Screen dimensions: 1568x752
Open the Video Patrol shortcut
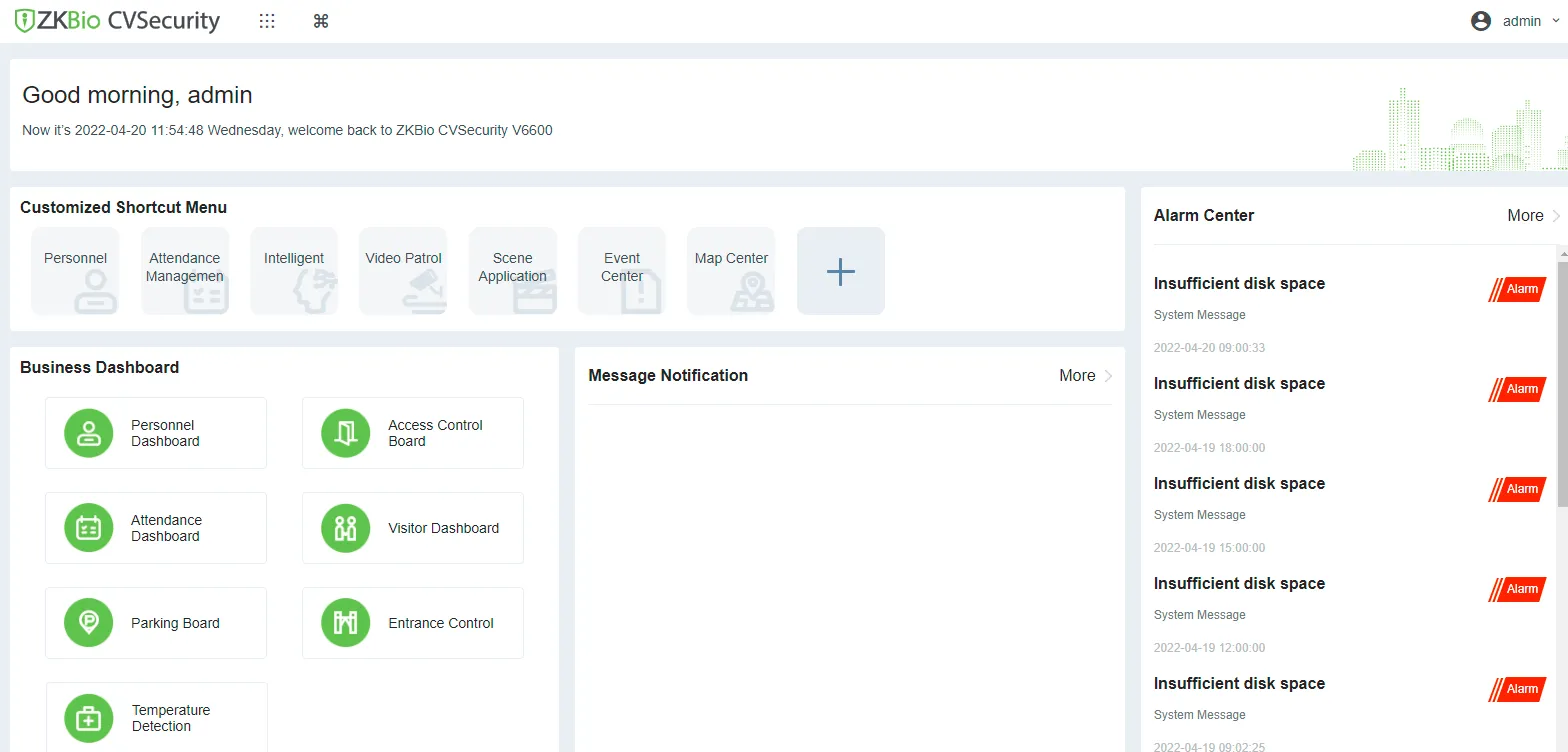pos(403,271)
